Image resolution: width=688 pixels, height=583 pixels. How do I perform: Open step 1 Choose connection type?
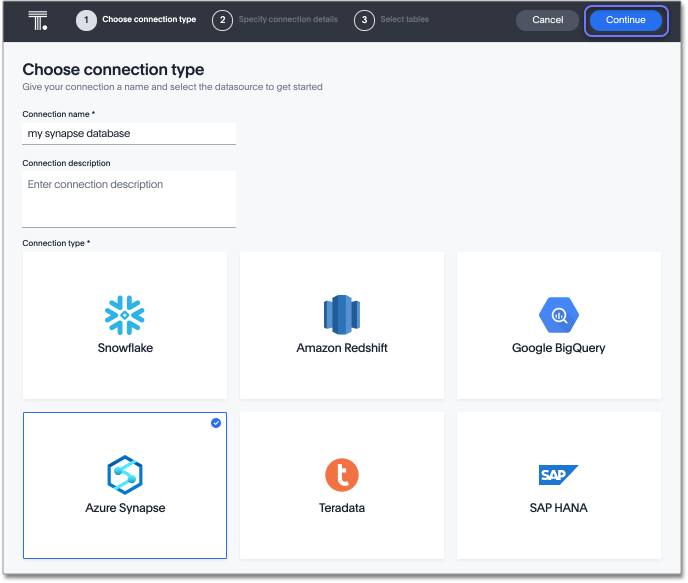[149, 20]
